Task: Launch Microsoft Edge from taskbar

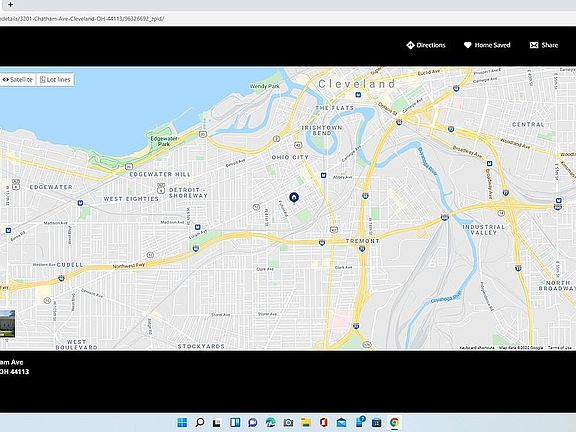Action: point(271,422)
